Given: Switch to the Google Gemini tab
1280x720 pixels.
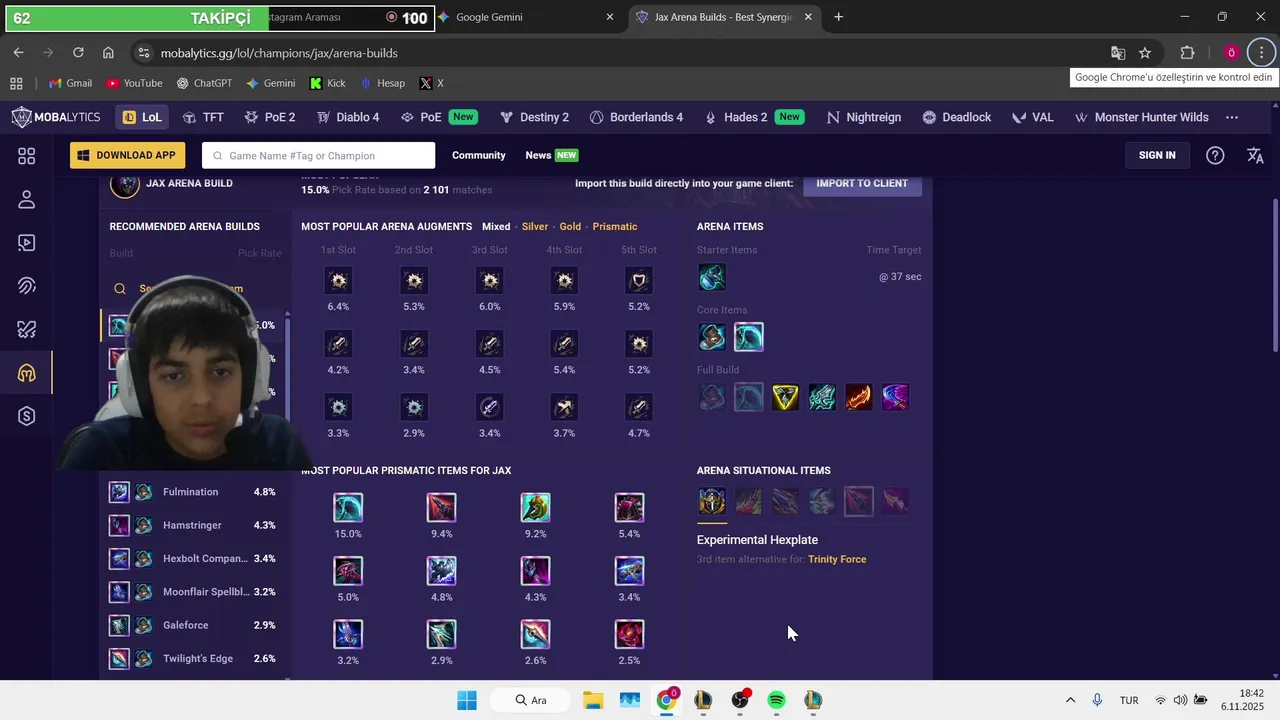Looking at the screenshot, I should [526, 17].
